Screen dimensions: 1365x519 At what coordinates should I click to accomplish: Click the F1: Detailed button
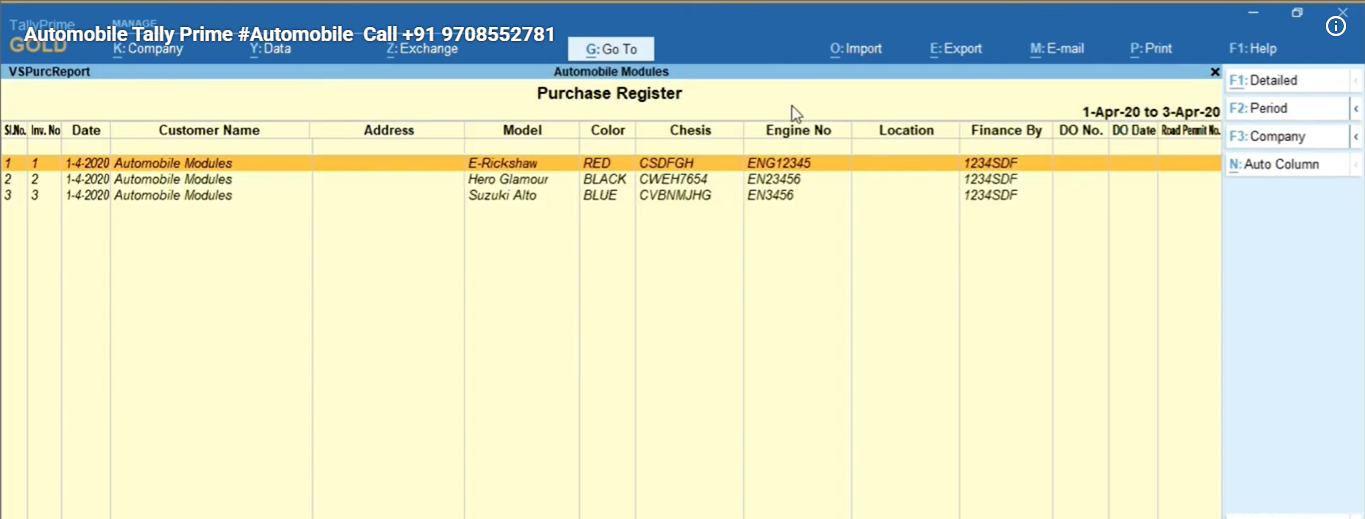(1287, 80)
